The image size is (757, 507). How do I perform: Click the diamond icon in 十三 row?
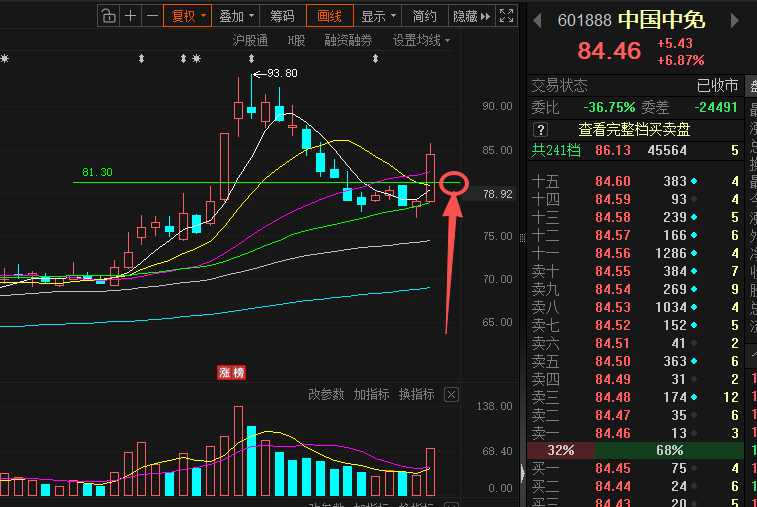[694, 217]
